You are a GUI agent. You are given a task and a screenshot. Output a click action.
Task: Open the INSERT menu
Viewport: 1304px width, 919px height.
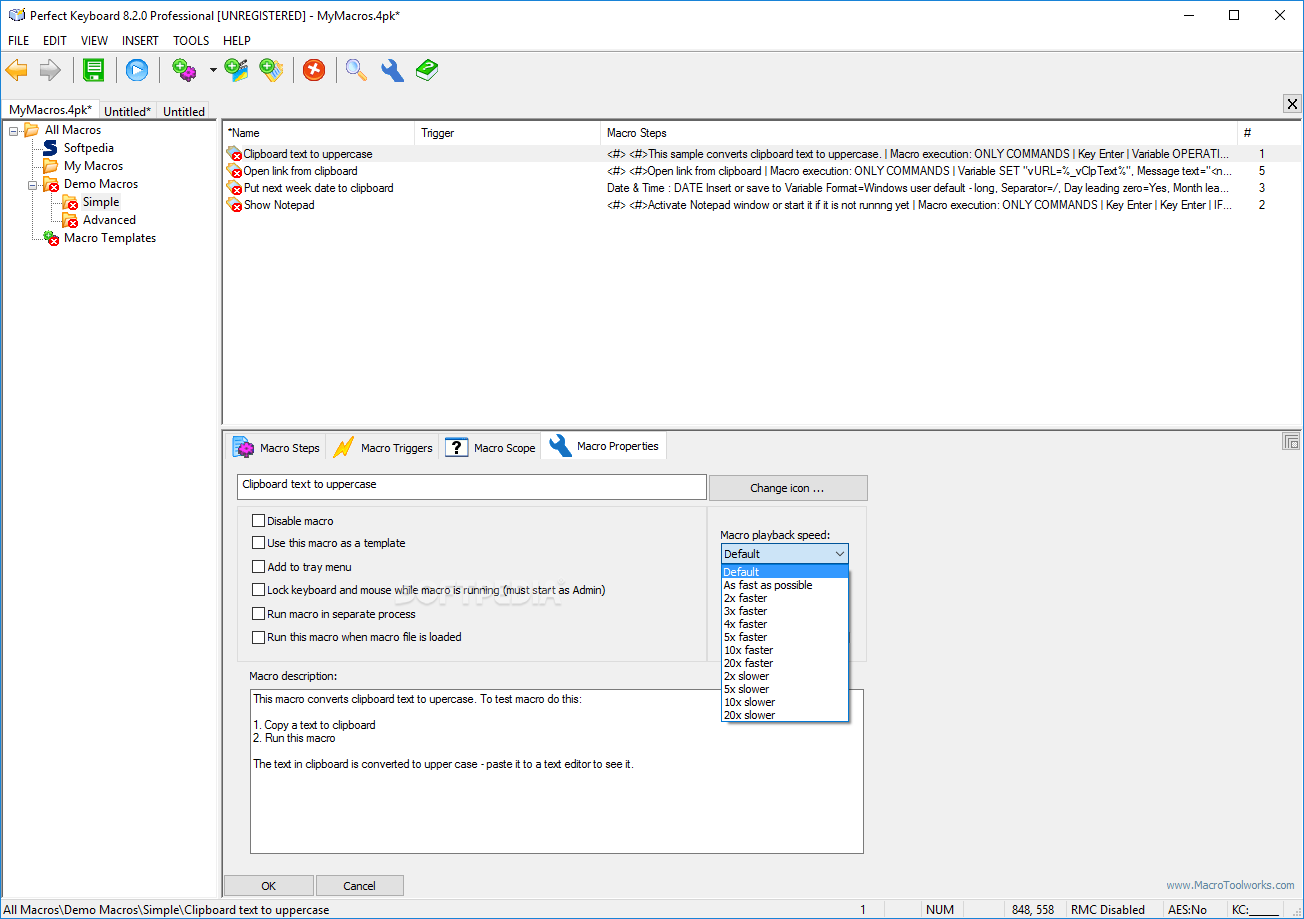pos(140,41)
